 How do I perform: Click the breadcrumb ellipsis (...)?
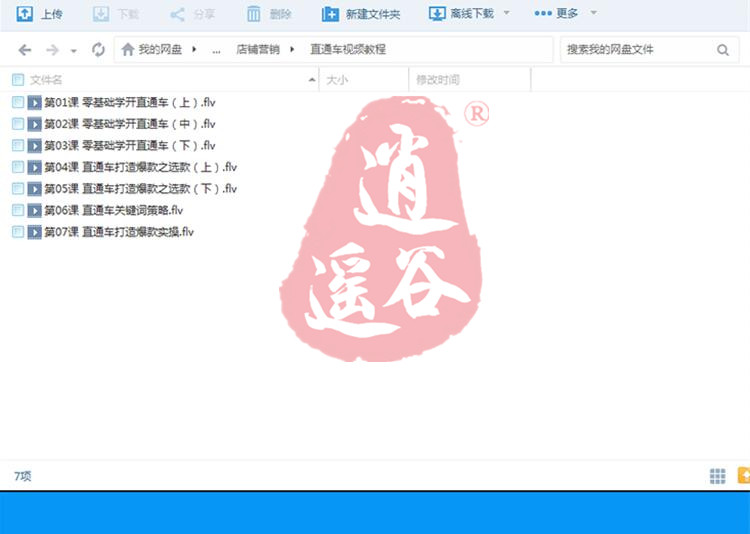tap(216, 51)
